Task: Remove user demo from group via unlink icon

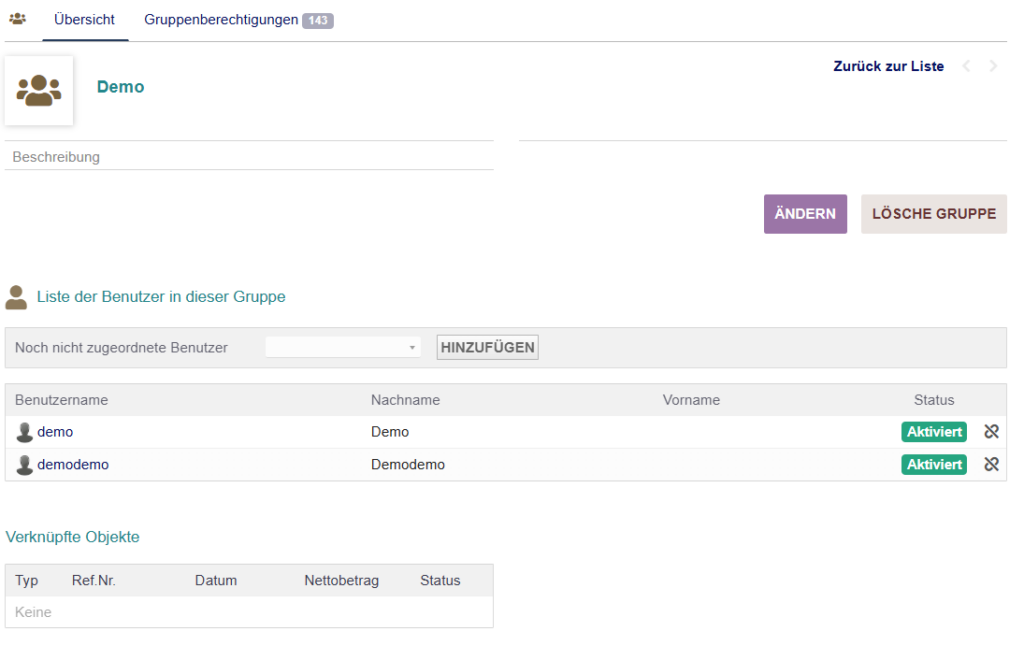Action: (x=991, y=432)
